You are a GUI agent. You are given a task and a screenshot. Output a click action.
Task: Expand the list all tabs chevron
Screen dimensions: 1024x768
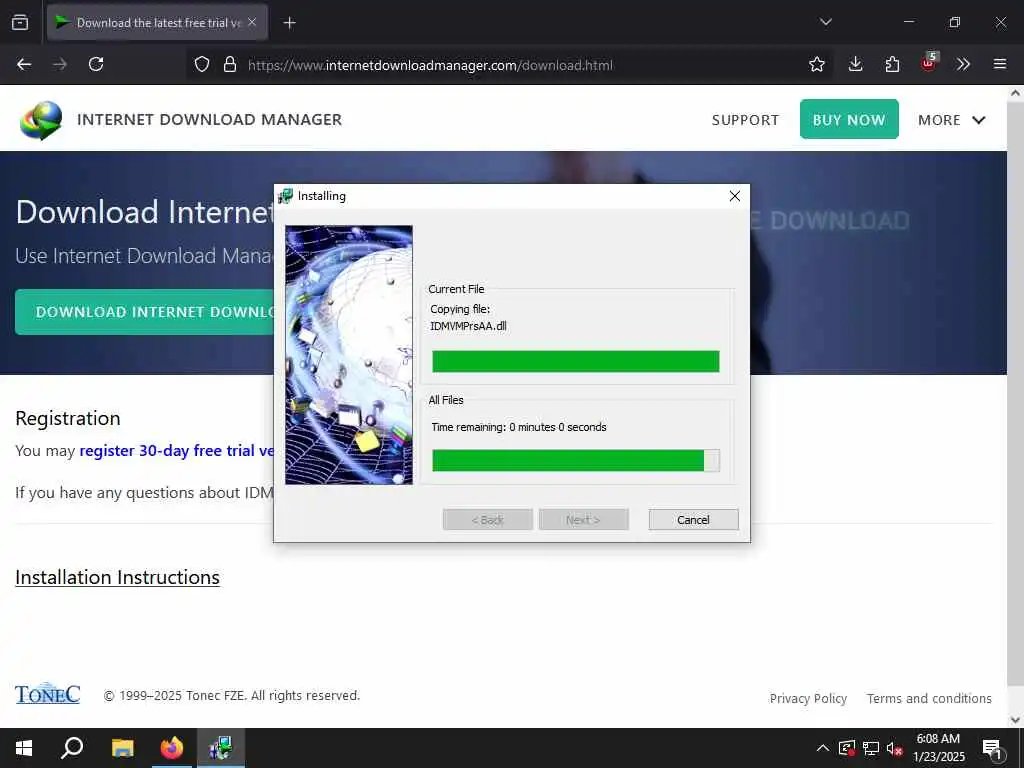[825, 22]
